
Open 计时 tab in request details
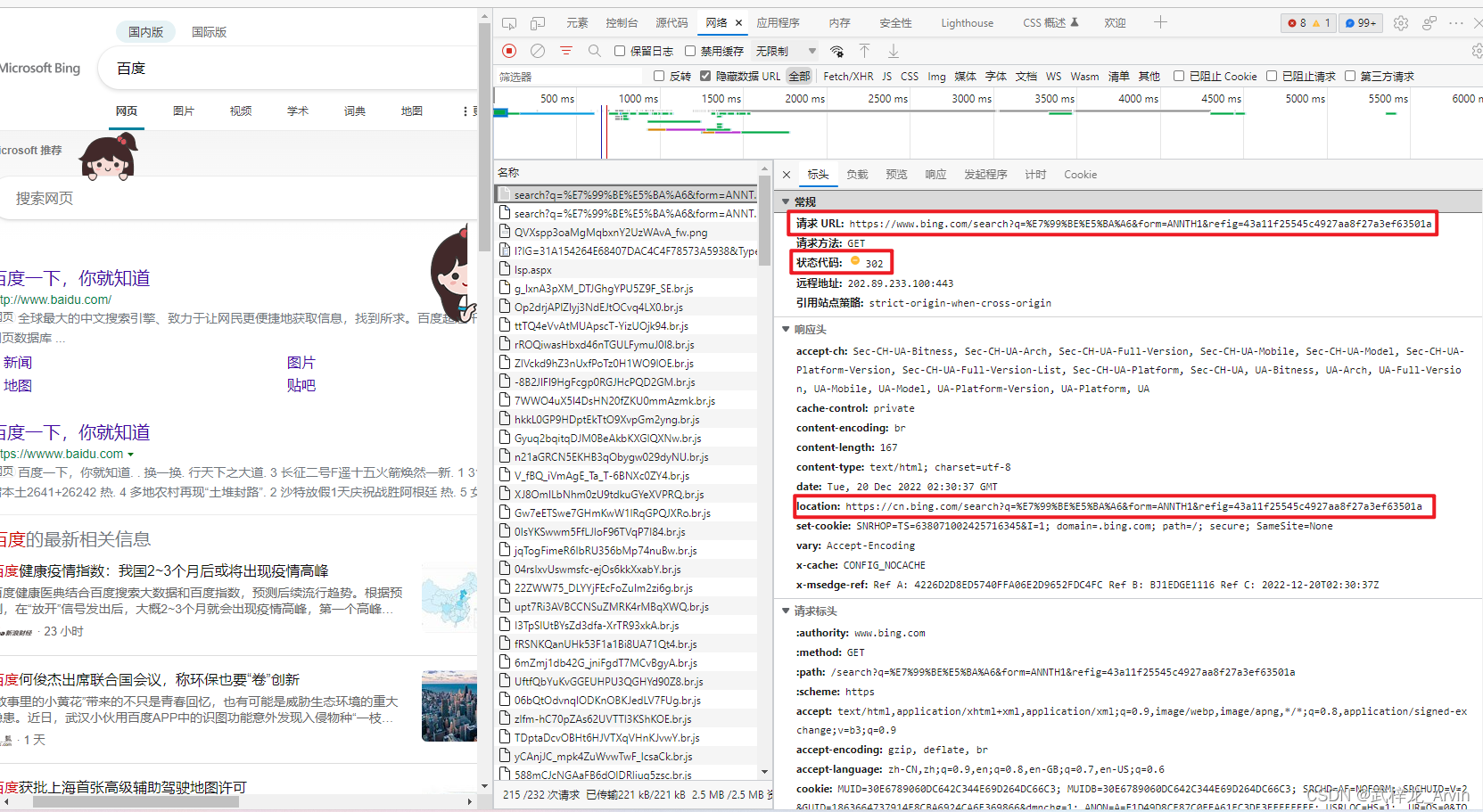pos(1035,175)
